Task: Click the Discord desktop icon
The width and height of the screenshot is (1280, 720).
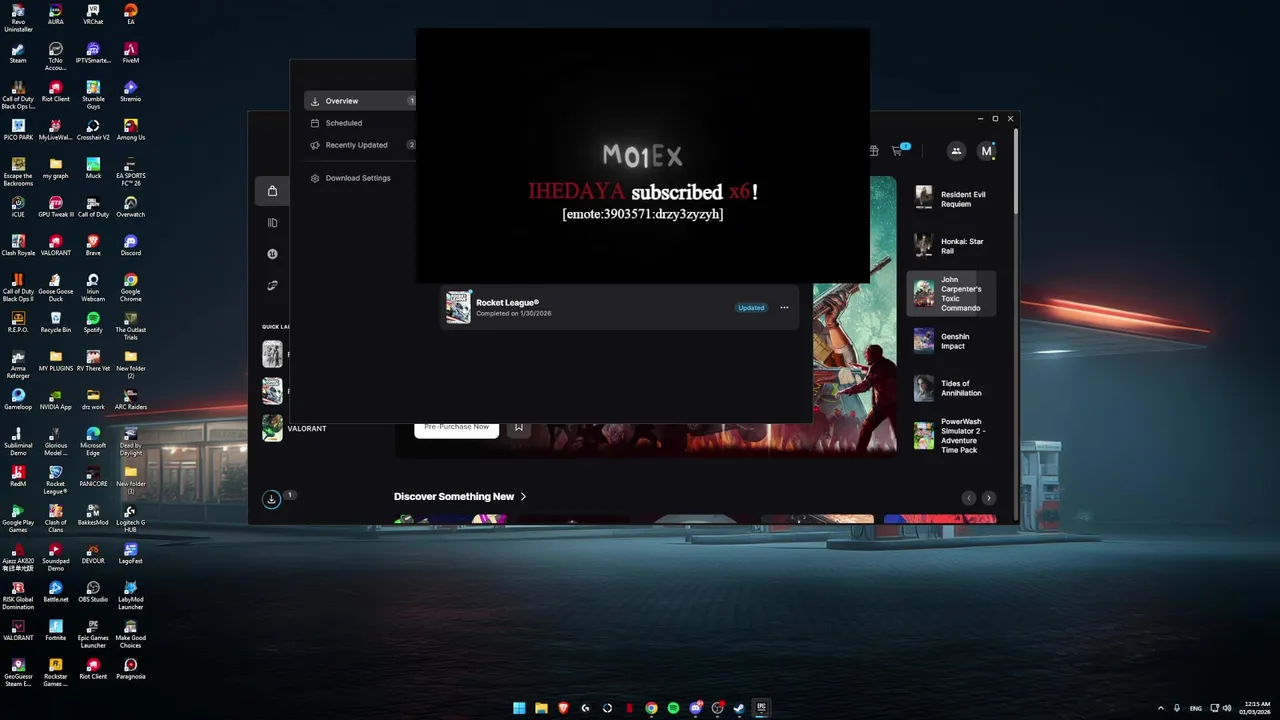Action: click(x=131, y=246)
